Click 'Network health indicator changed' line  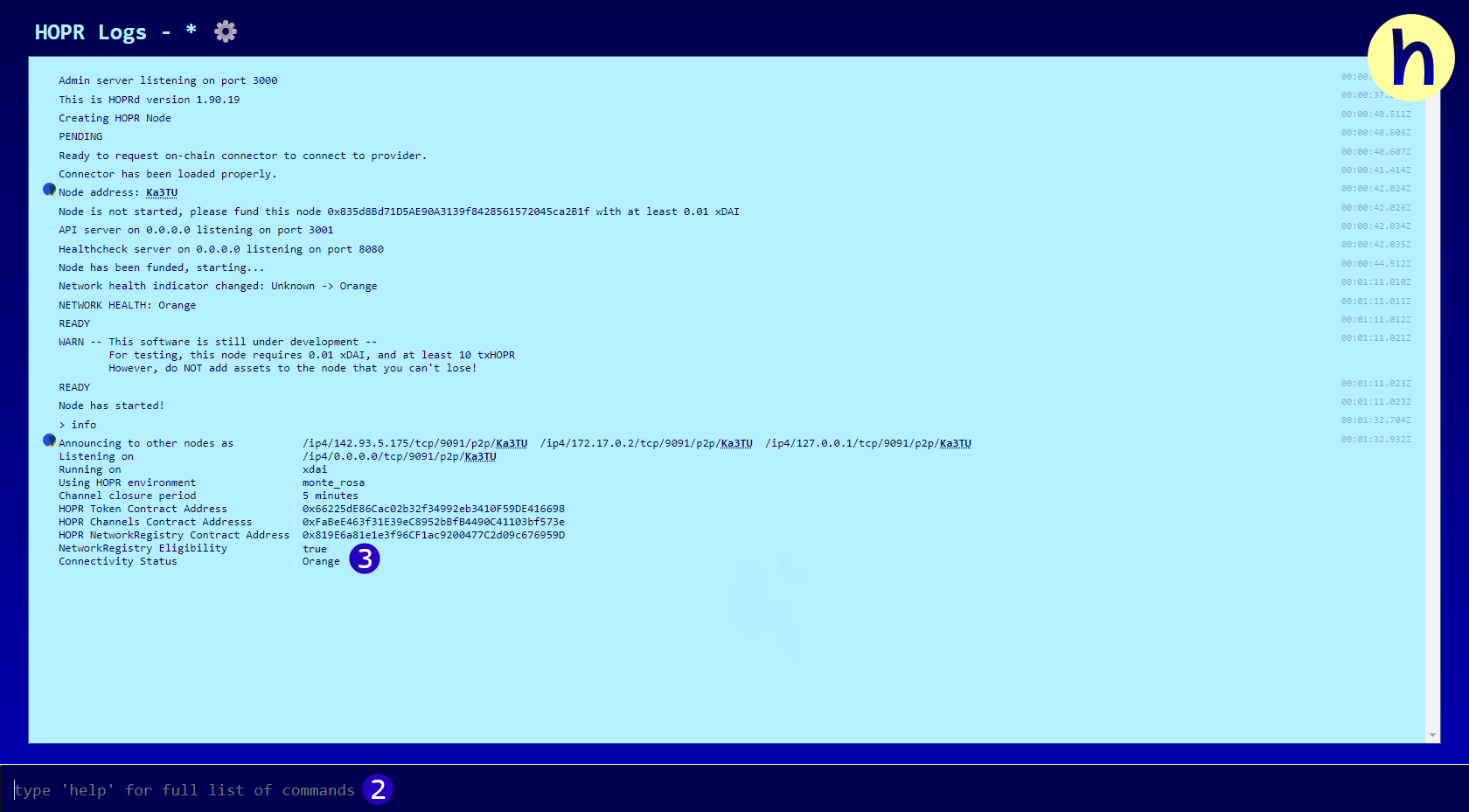click(x=218, y=286)
